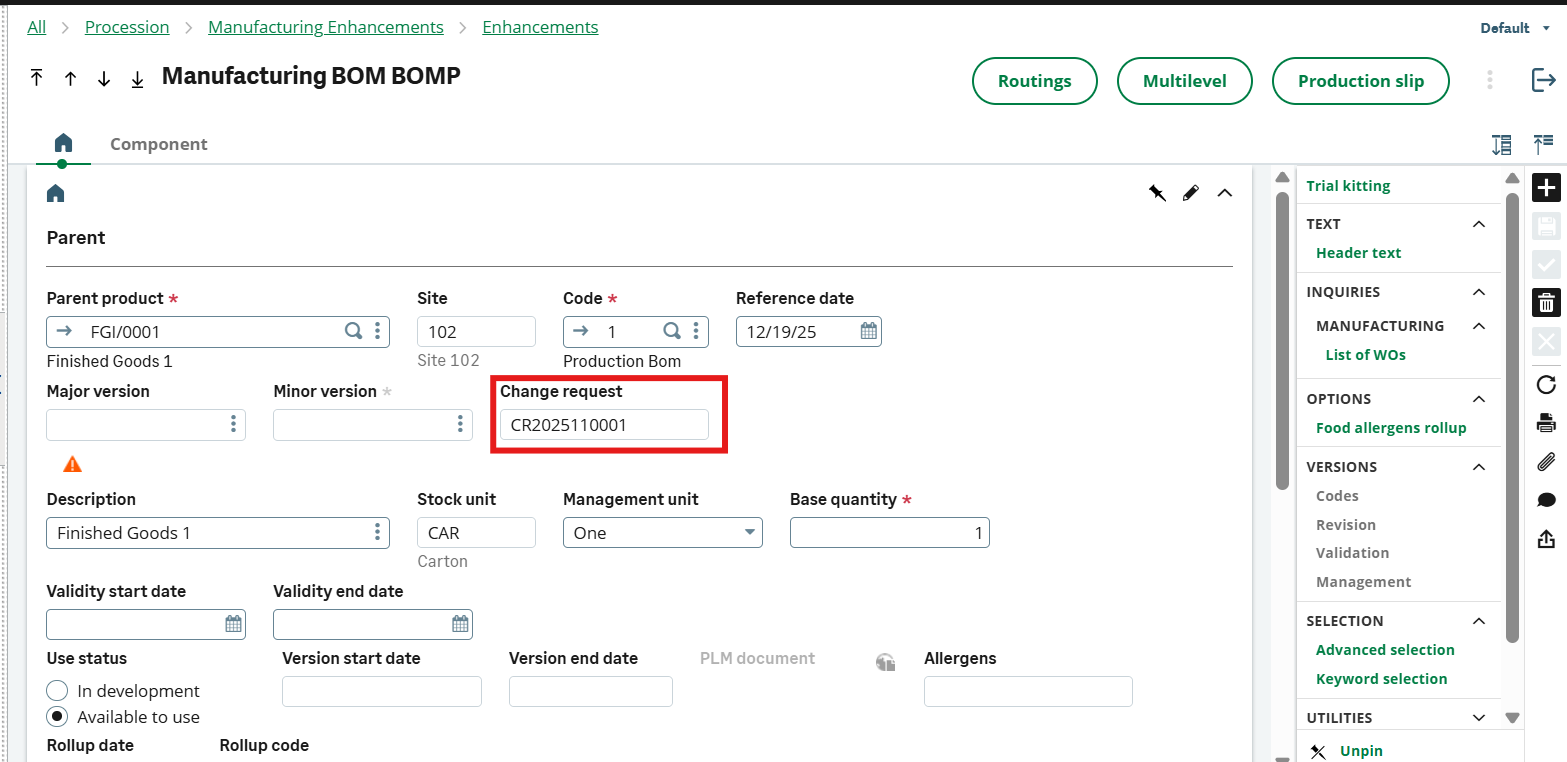Open the overflow menu beside Production slip

(1489, 80)
